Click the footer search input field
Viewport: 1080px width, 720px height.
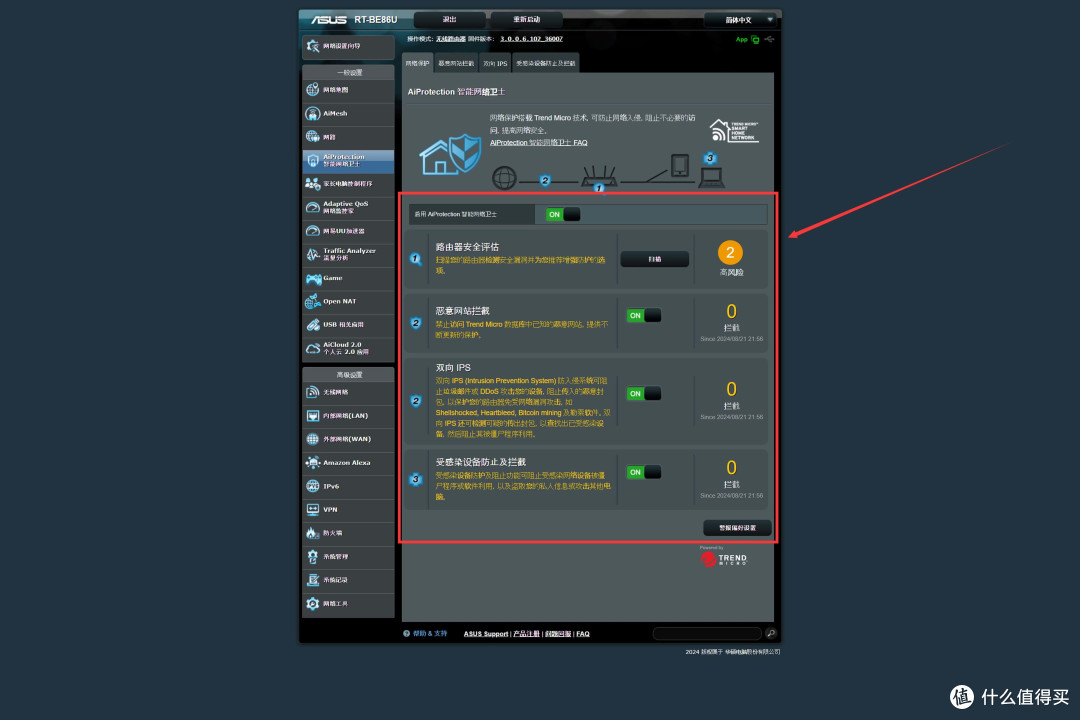click(707, 633)
